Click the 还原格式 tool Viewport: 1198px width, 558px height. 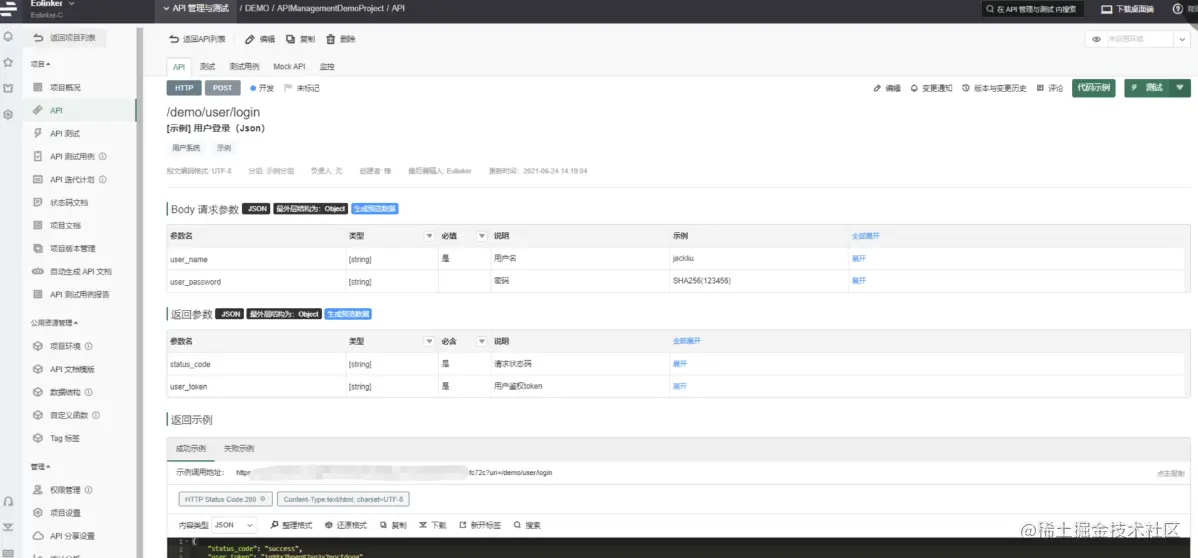point(346,525)
